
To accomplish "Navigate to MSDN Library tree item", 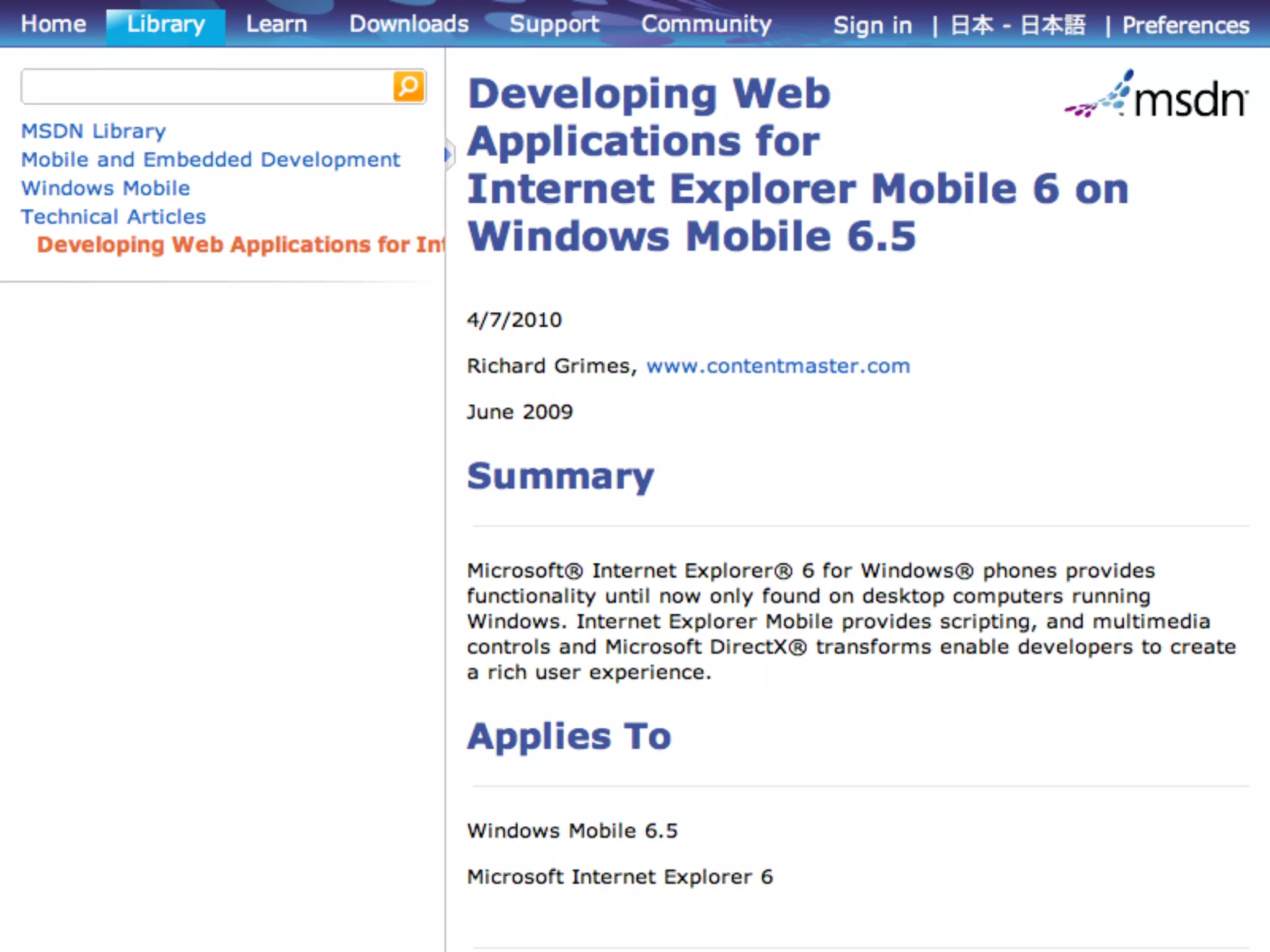I will point(94,131).
